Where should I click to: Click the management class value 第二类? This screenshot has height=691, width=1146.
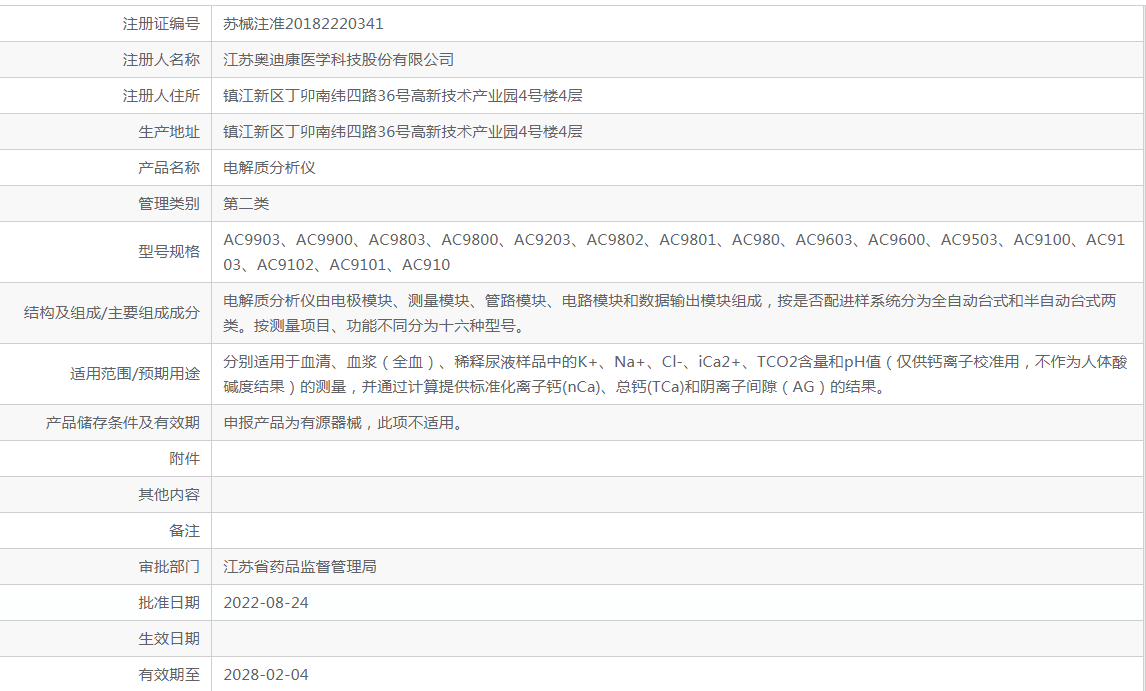246,203
